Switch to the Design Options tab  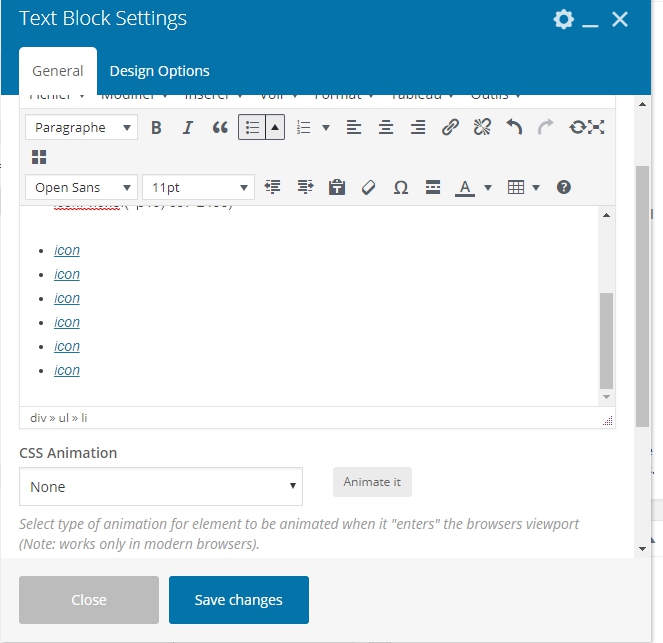(159, 71)
